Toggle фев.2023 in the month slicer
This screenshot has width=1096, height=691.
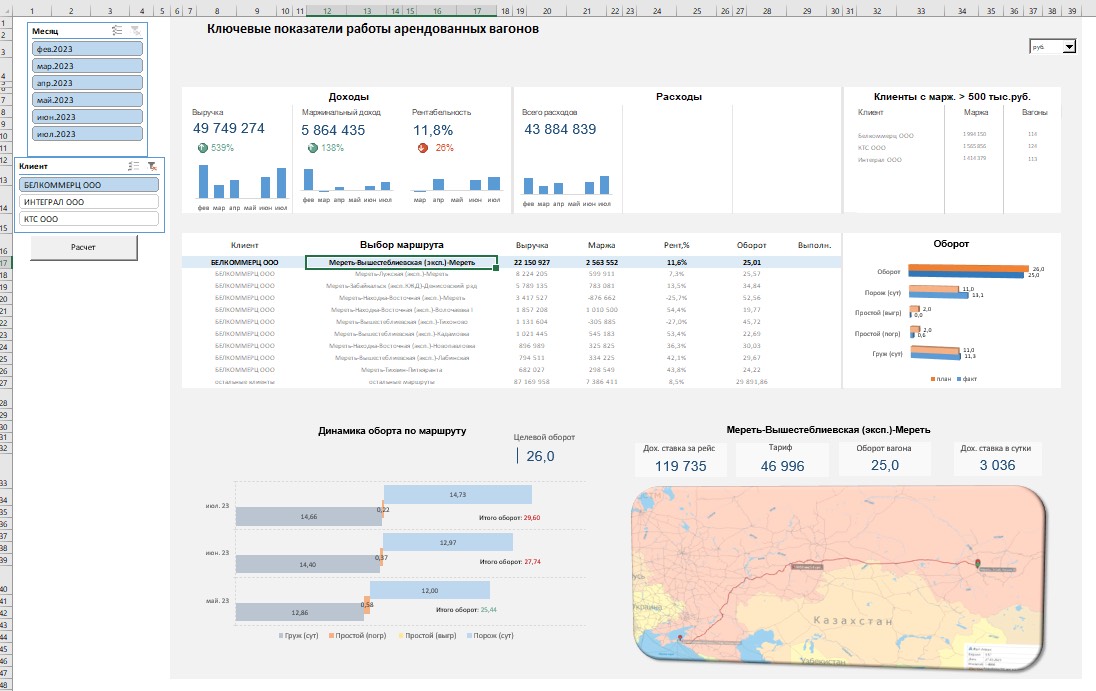point(87,48)
